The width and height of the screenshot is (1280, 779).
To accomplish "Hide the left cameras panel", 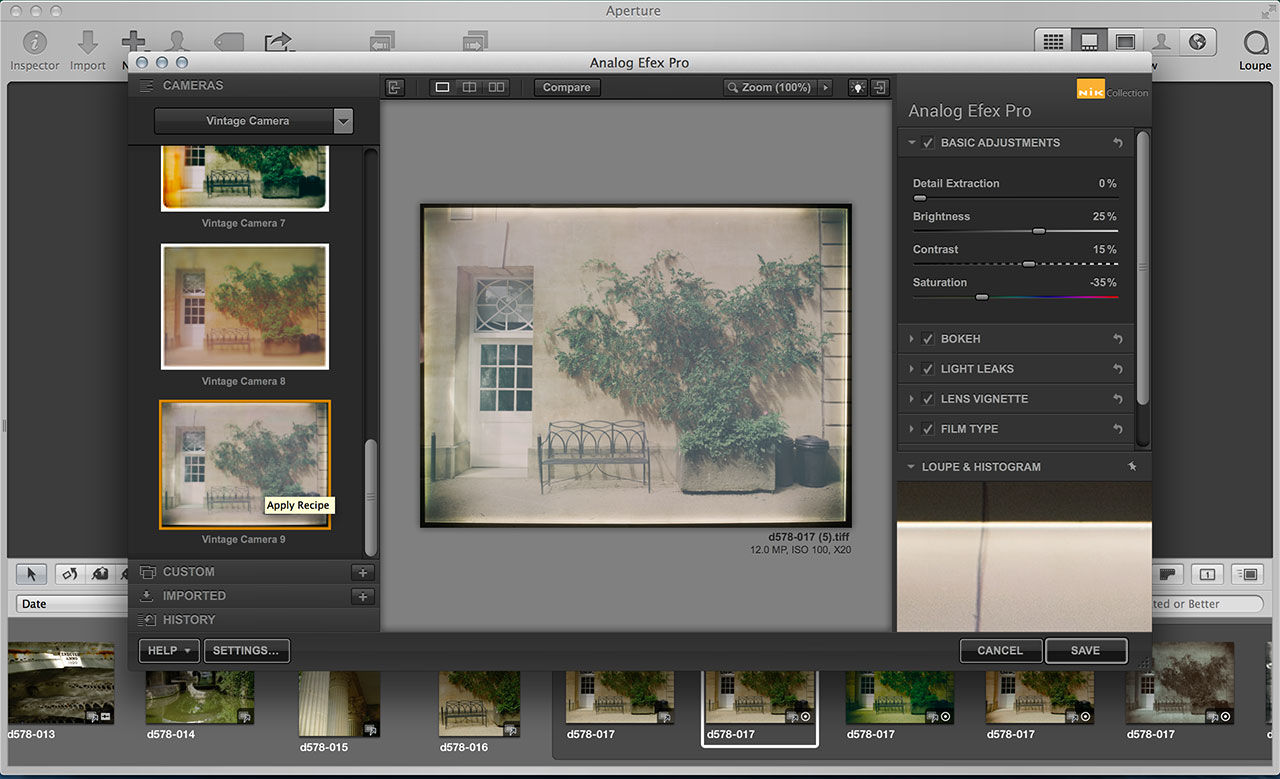I will 395,88.
